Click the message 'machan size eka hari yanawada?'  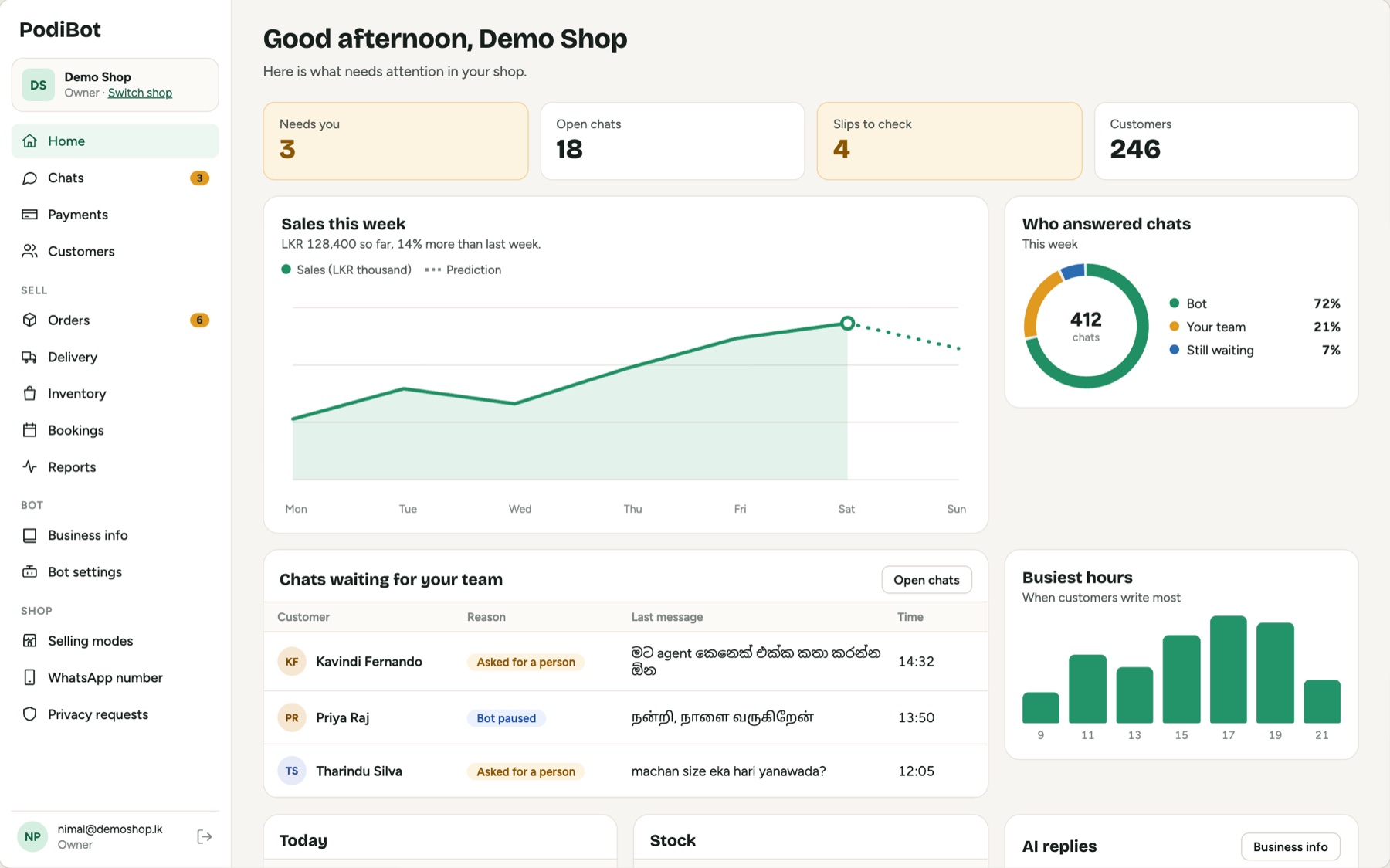pos(728,771)
